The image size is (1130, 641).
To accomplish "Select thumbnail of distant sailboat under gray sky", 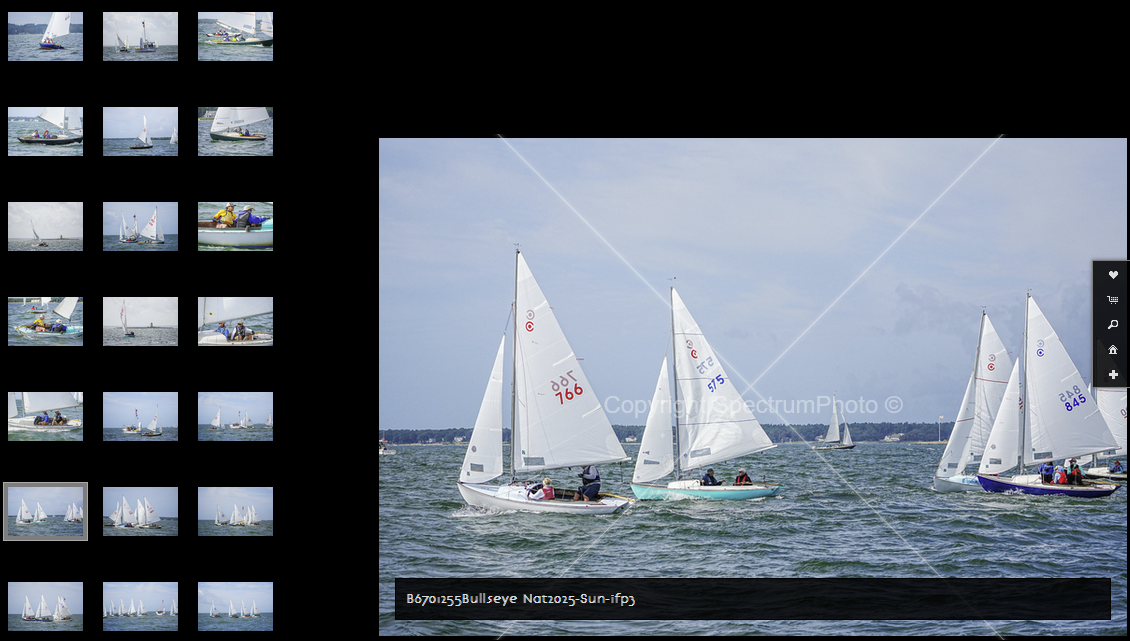I will [45, 226].
